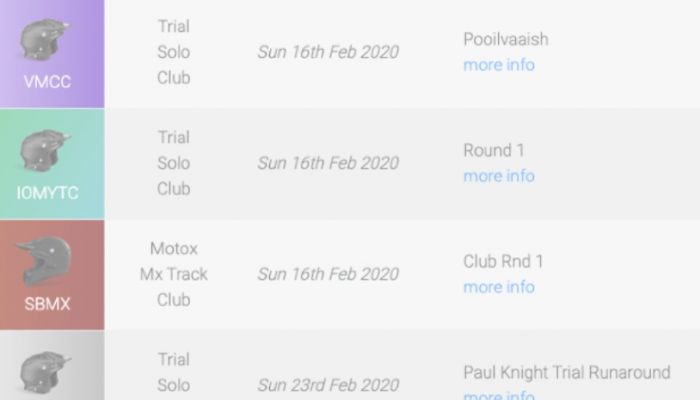This screenshot has height=400, width=700.
Task: Click the Pooilvaaish event title
Action: (x=506, y=40)
